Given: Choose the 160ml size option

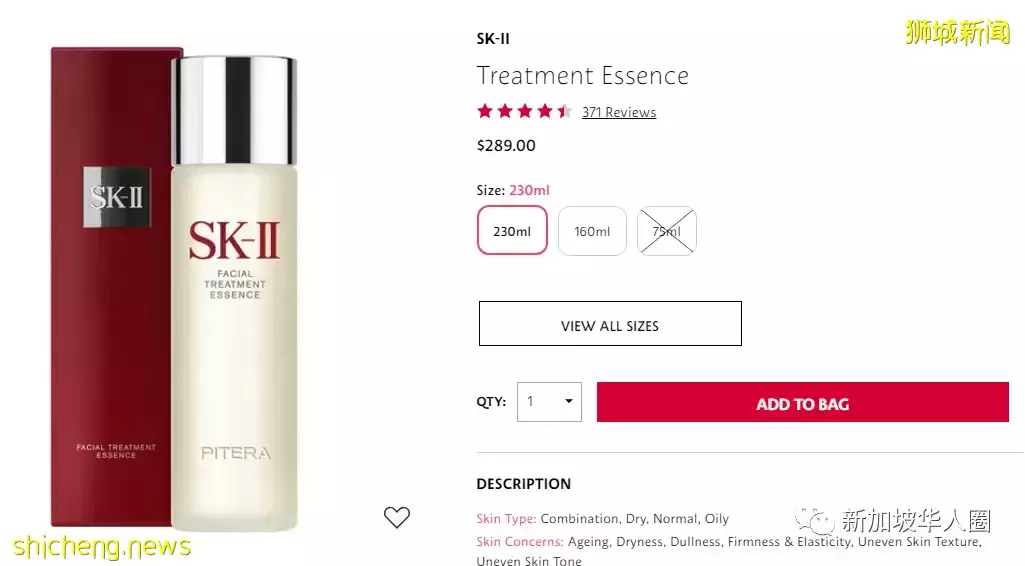Looking at the screenshot, I should tap(592, 231).
